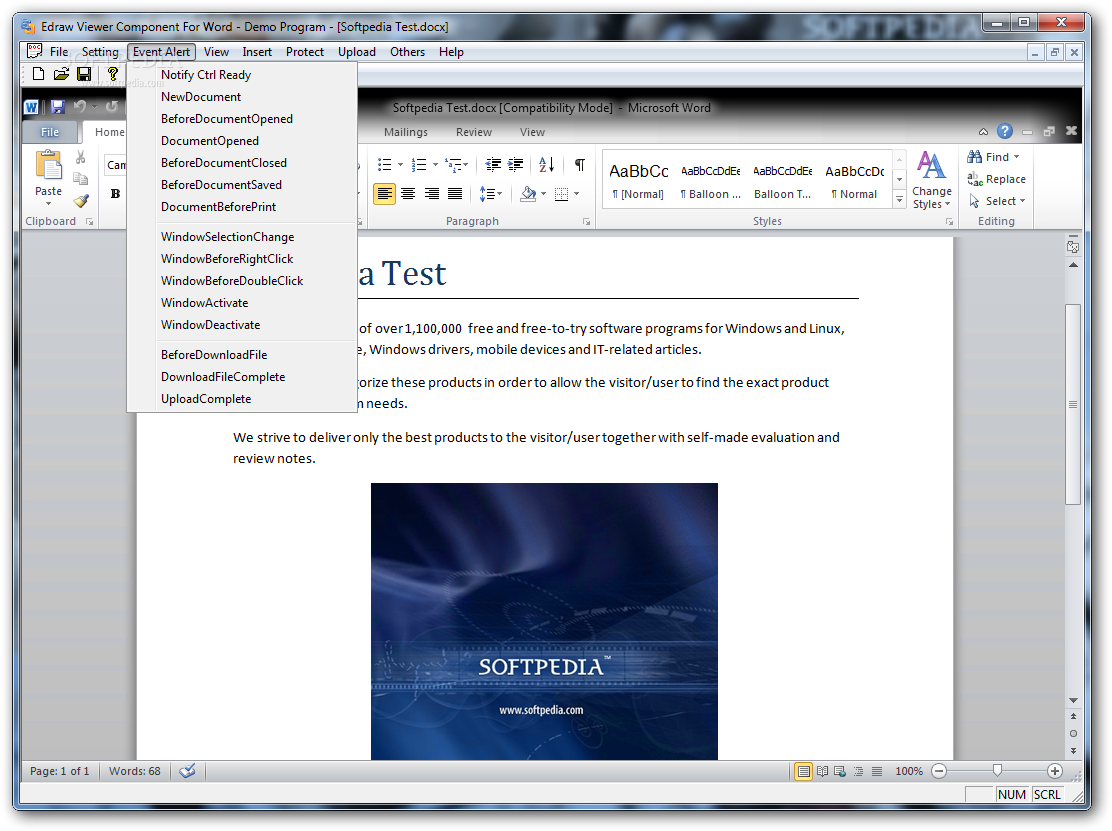Click the yellow question mark help icon

[x=112, y=74]
